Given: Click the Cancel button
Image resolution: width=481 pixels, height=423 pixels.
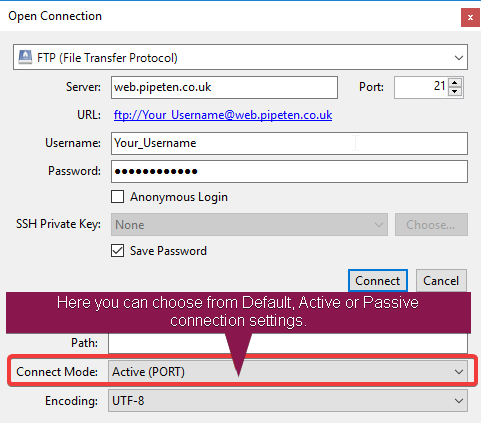Looking at the screenshot, I should click(x=441, y=281).
